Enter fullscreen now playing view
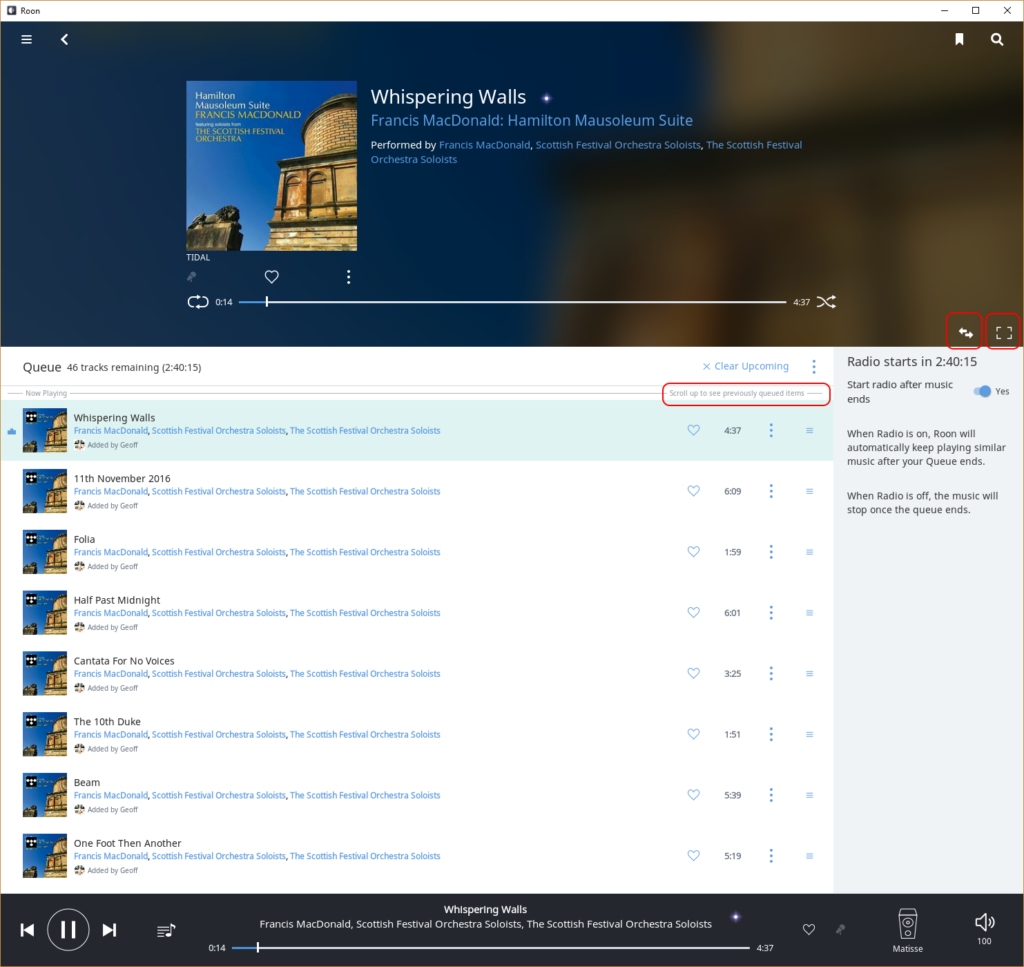Screen dimensions: 1024x967 1004,333
